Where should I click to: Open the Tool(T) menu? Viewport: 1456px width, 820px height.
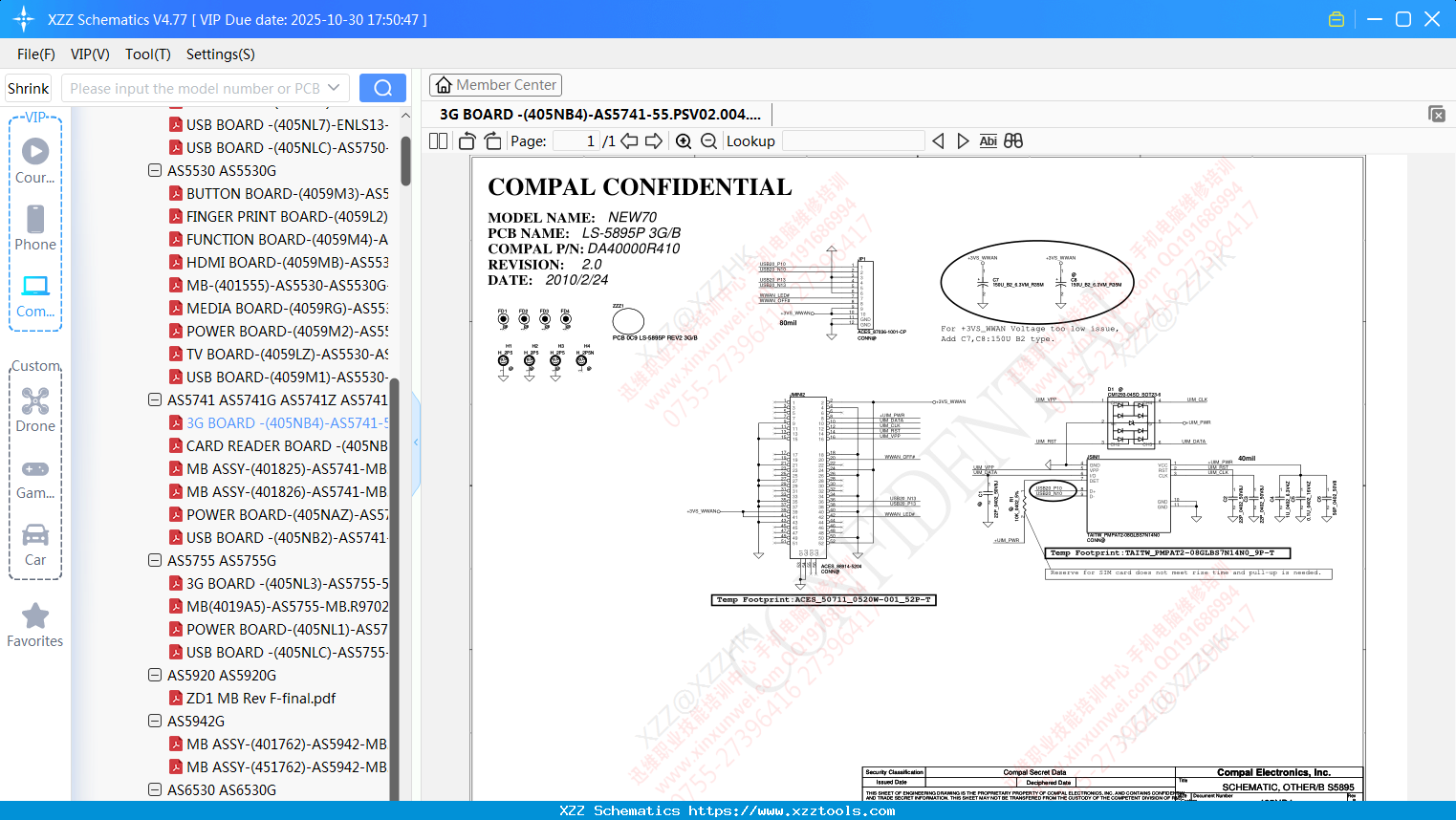pos(148,54)
